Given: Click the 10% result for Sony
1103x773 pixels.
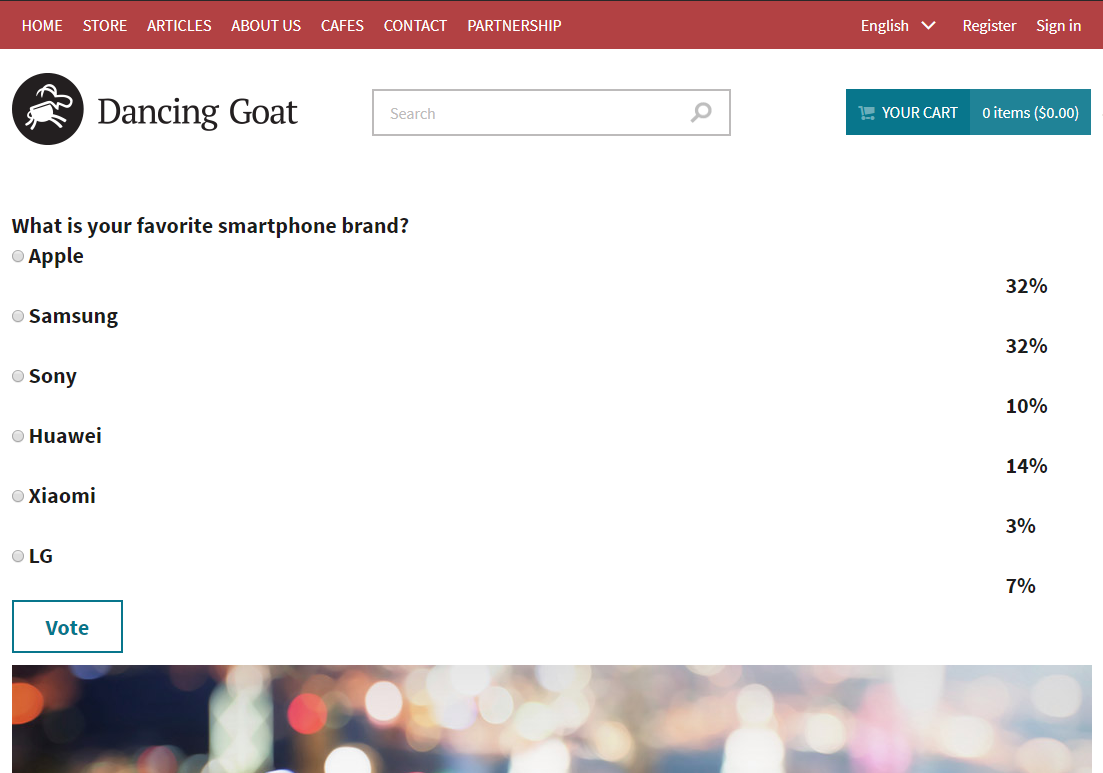Looking at the screenshot, I should pos(1026,406).
